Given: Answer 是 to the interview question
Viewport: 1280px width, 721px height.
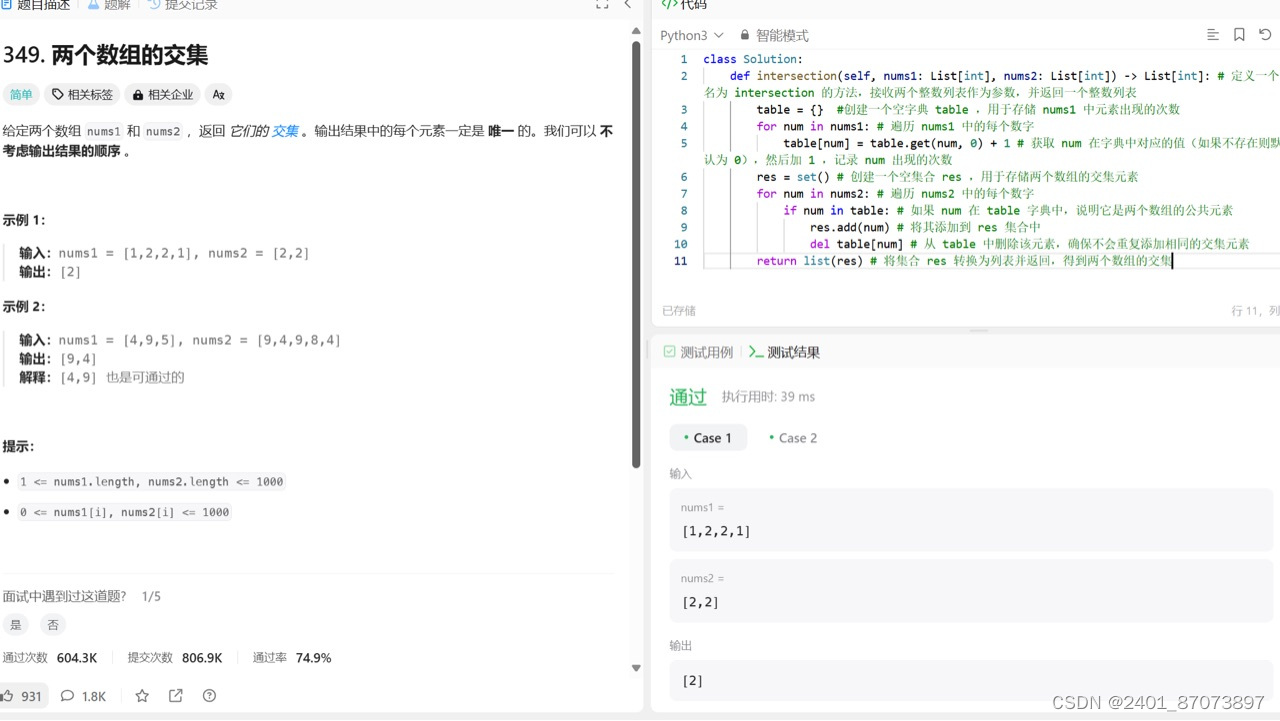Looking at the screenshot, I should click(15, 625).
